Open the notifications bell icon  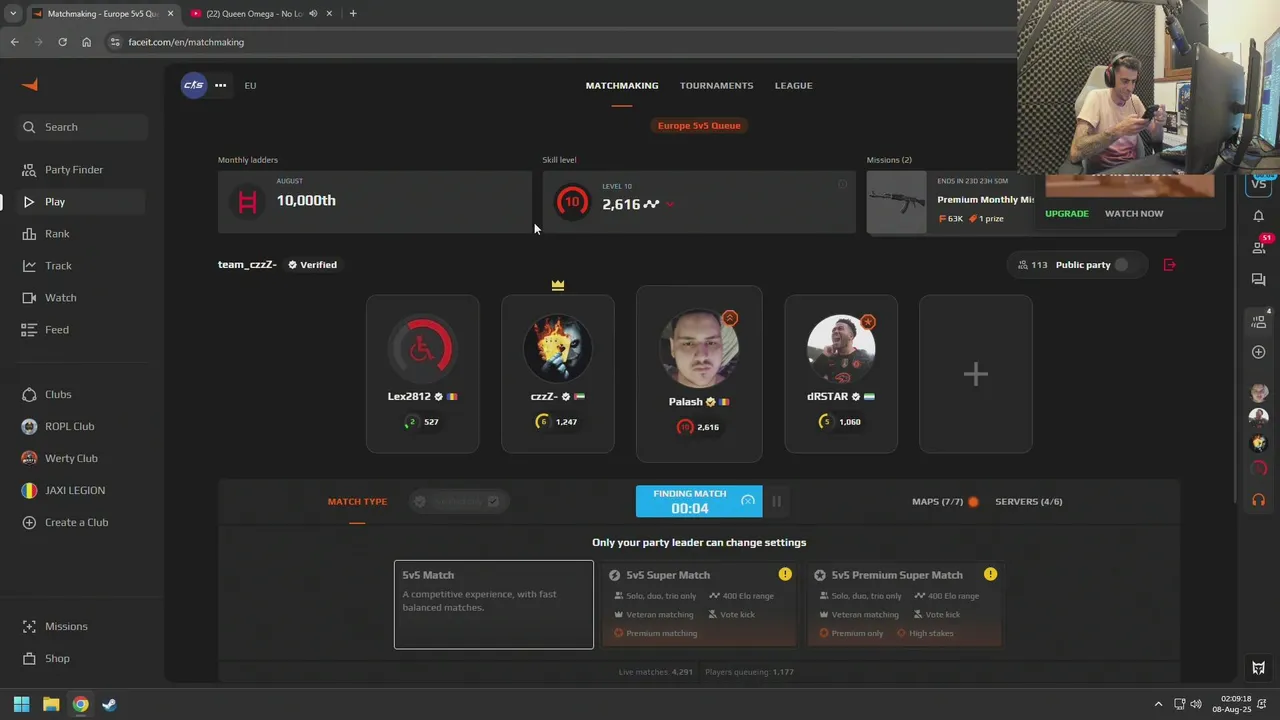[x=1259, y=216]
